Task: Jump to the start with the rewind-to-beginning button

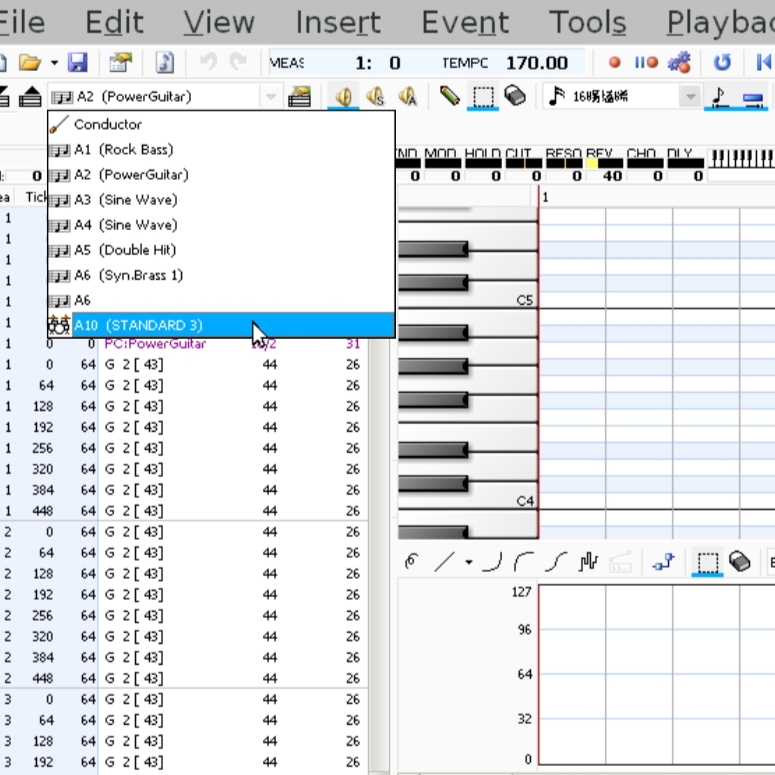Action: (764, 62)
